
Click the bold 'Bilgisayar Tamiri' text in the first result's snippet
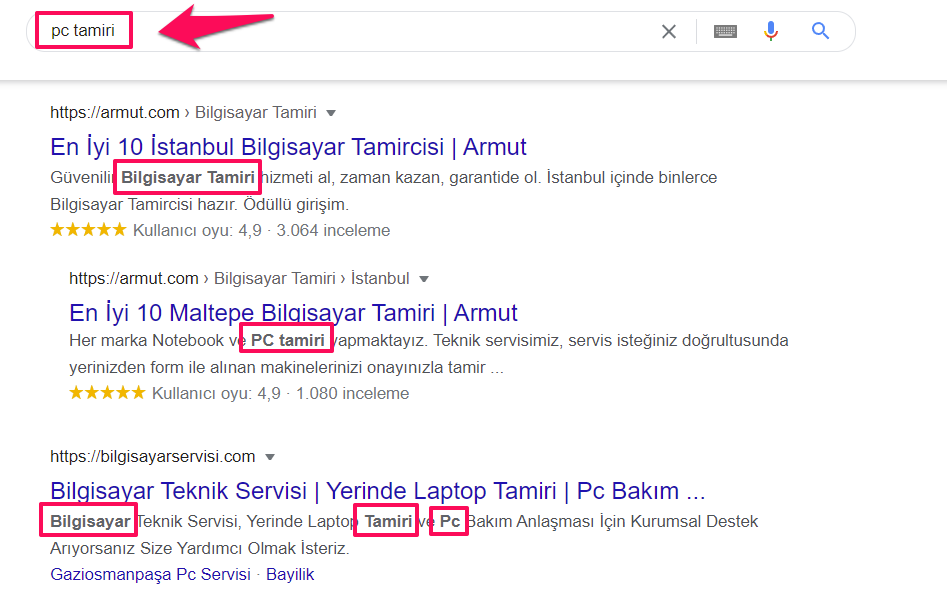(x=188, y=178)
